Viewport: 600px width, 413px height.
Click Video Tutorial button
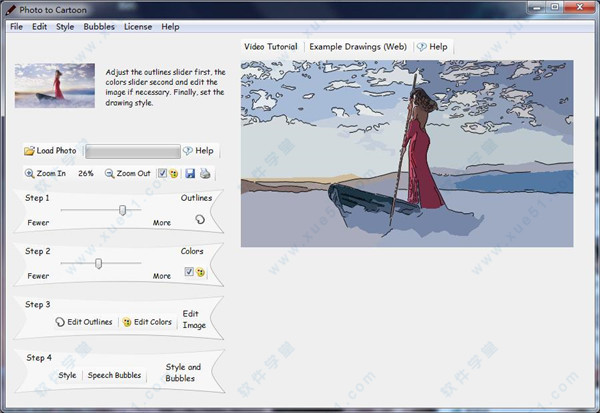pyautogui.click(x=271, y=47)
